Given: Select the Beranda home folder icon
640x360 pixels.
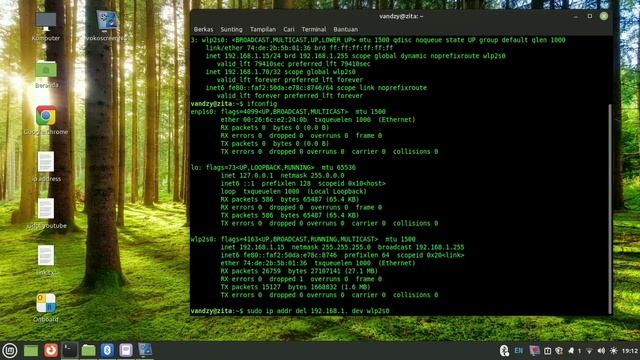Looking at the screenshot, I should coord(46,74).
